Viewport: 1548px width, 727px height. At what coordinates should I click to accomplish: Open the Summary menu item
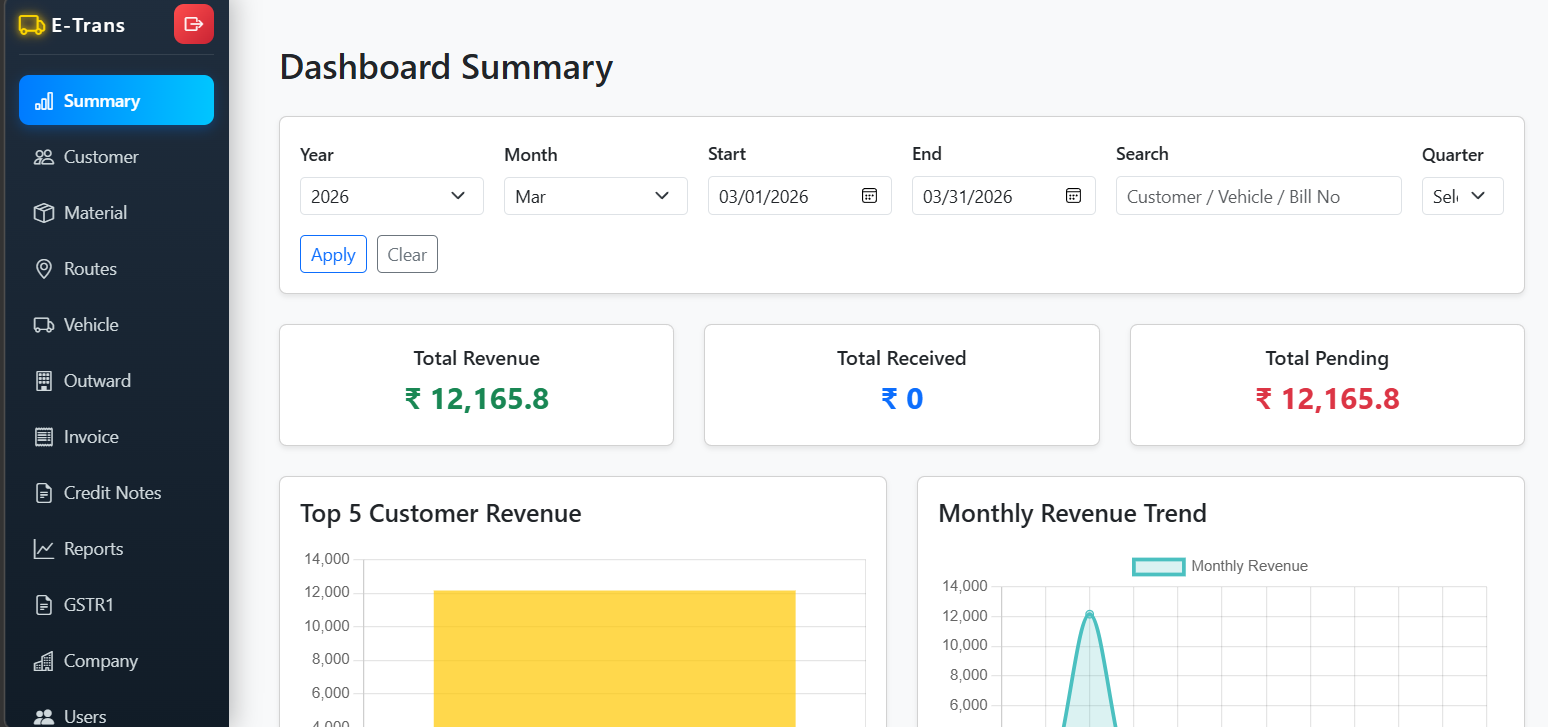click(116, 100)
